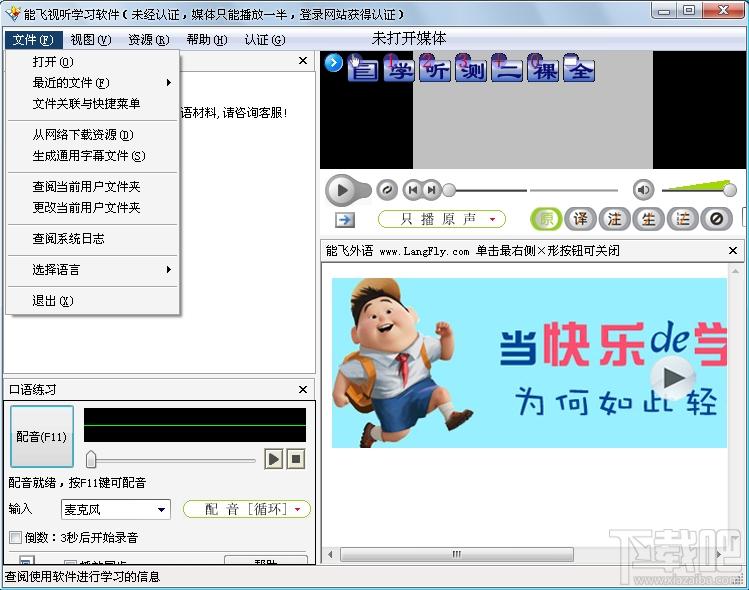Screen dimensions: 749x590
Task: Jump to previous sentence button
Action: pyautogui.click(x=413, y=190)
